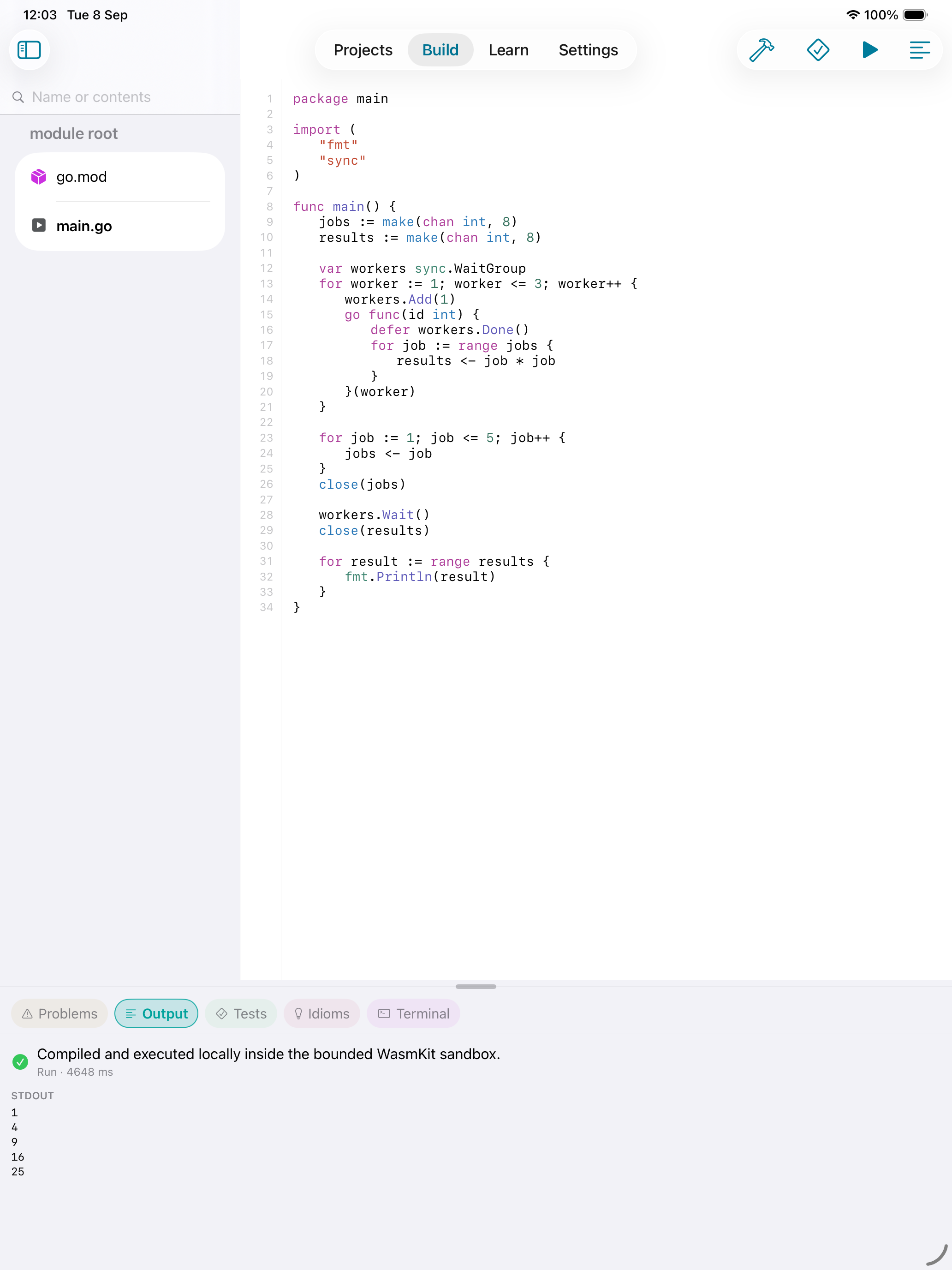Image resolution: width=952 pixels, height=1270 pixels.
Task: Open the Projects tab
Action: tap(363, 50)
